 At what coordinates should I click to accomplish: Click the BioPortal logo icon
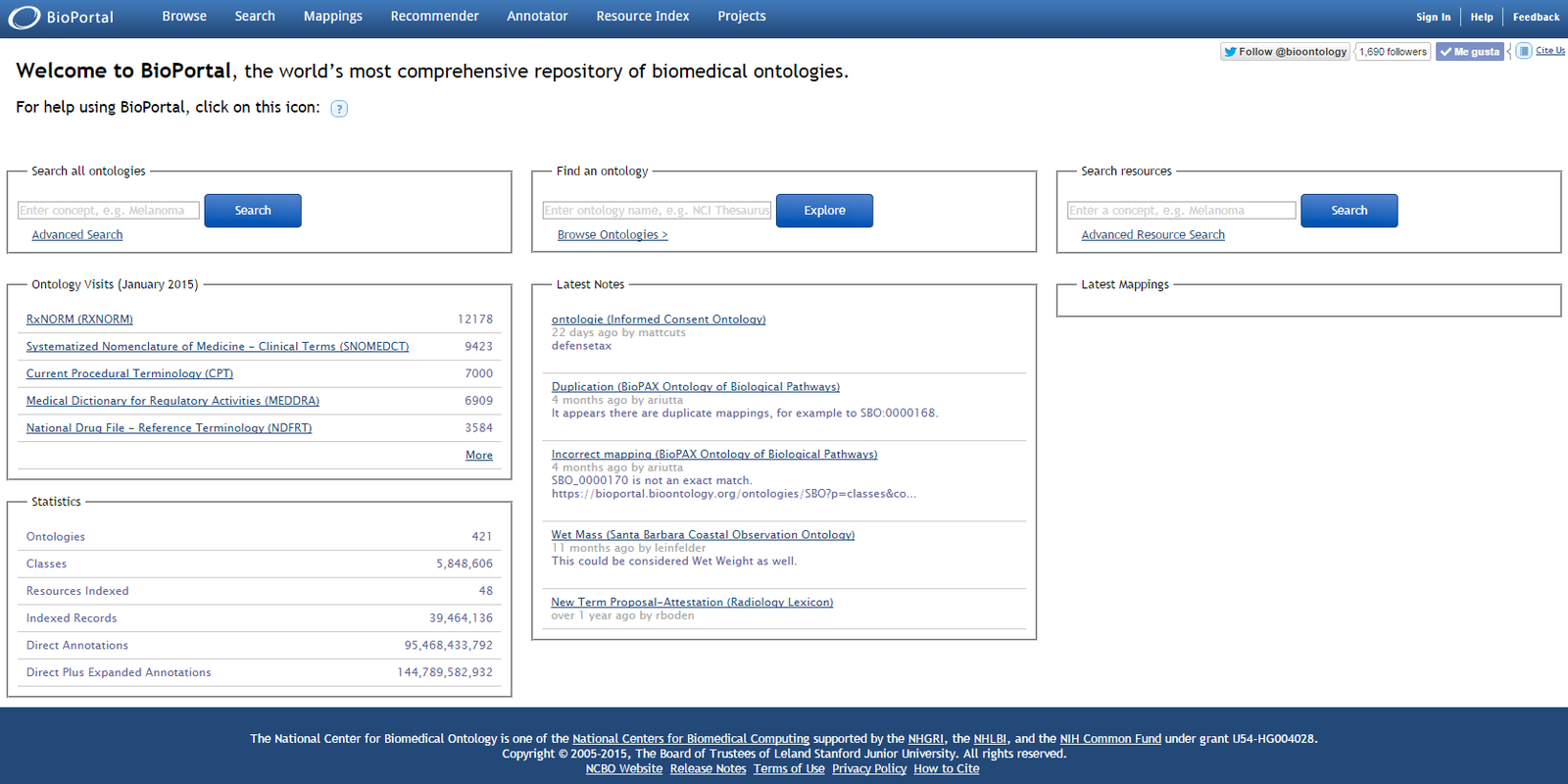[24, 17]
